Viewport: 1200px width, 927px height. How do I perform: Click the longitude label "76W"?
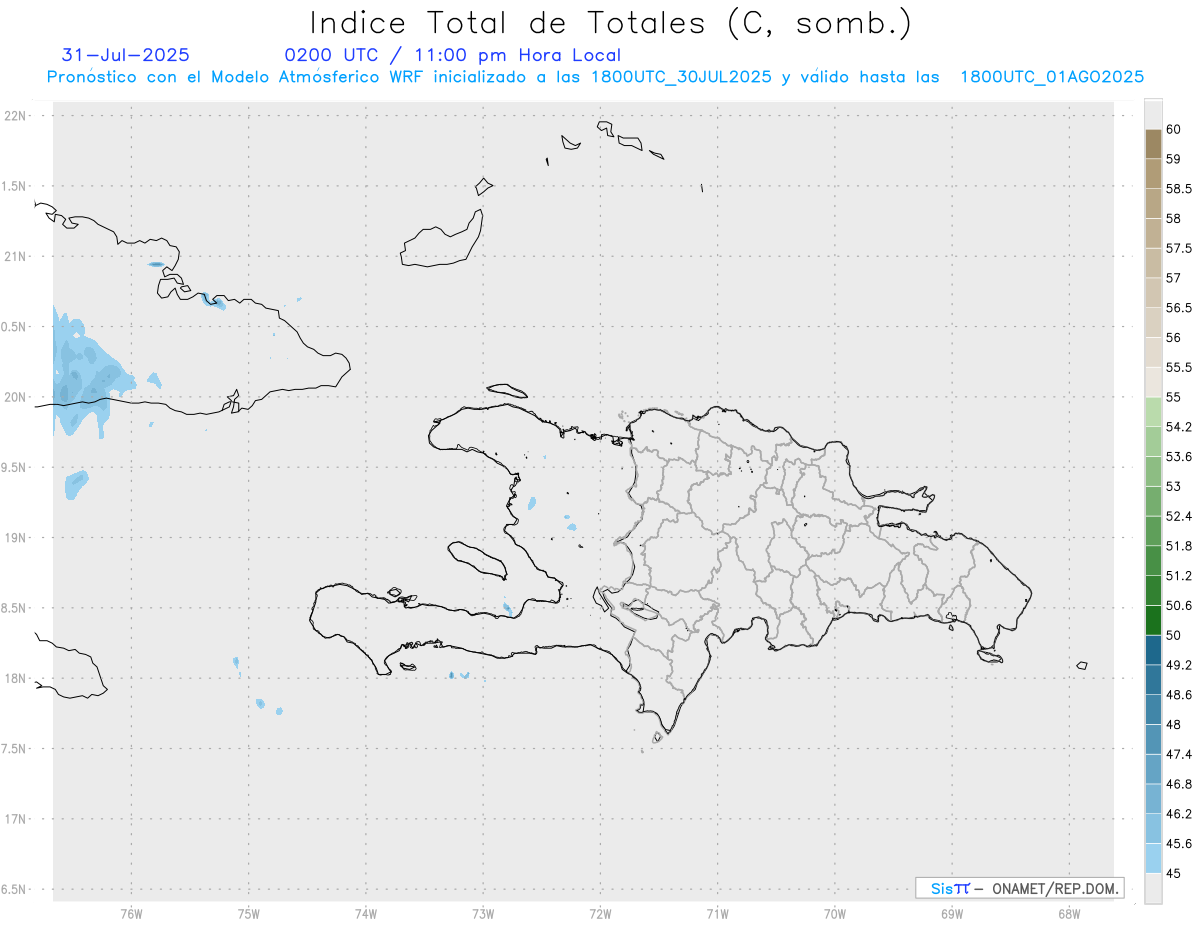[x=131, y=913]
